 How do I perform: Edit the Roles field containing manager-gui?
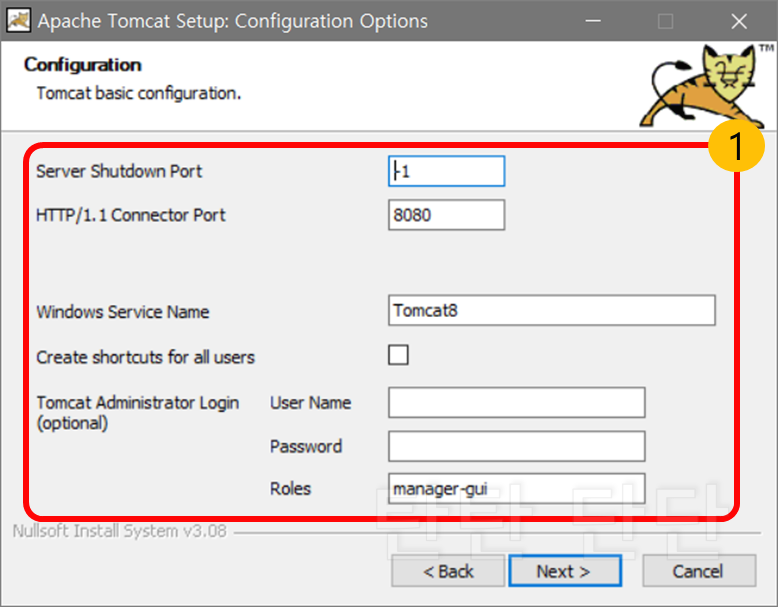pos(517,489)
